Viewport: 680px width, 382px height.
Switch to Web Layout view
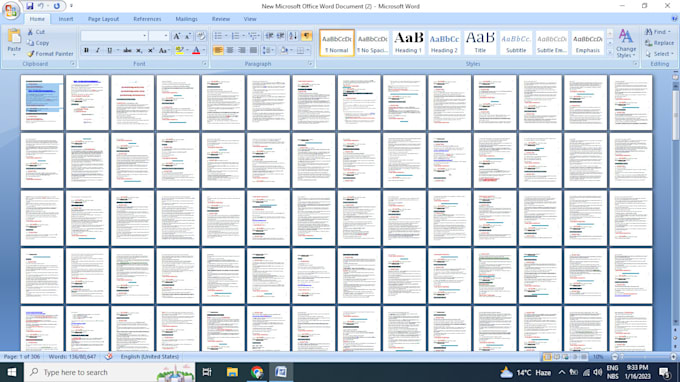coord(566,357)
